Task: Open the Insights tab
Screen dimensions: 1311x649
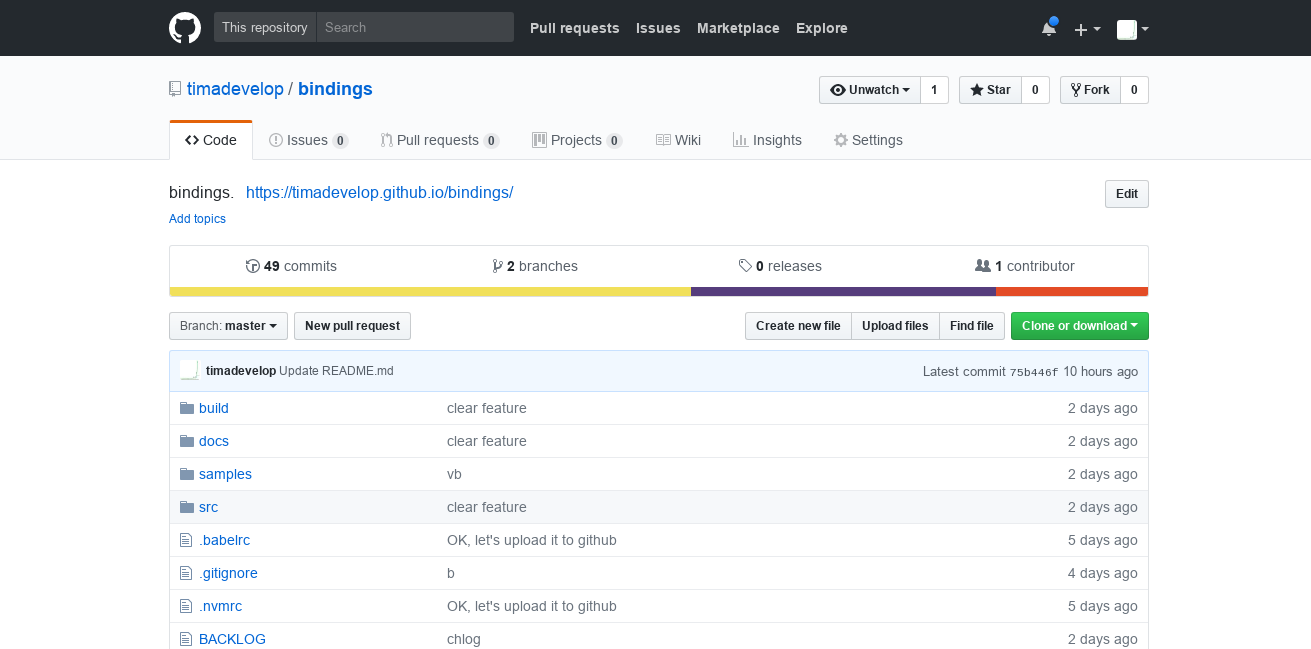Action: click(x=767, y=140)
